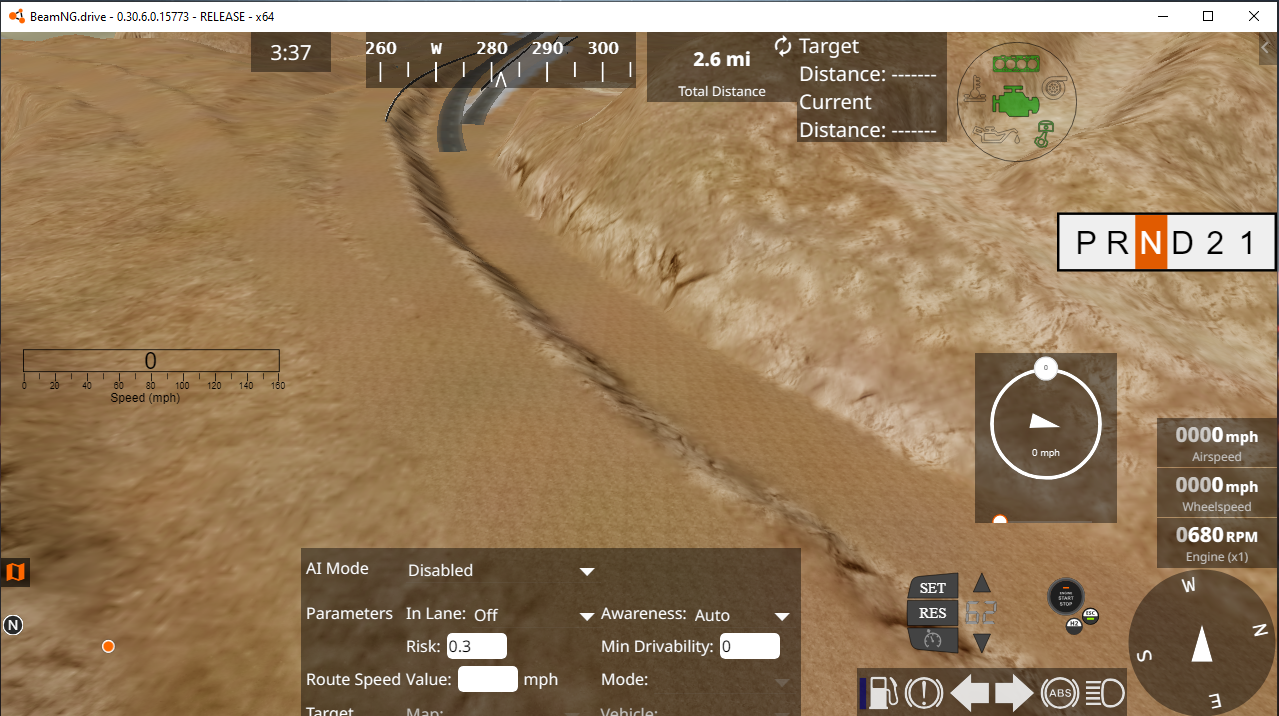Toggle the H2 drive mode button

pyautogui.click(x=1074, y=626)
